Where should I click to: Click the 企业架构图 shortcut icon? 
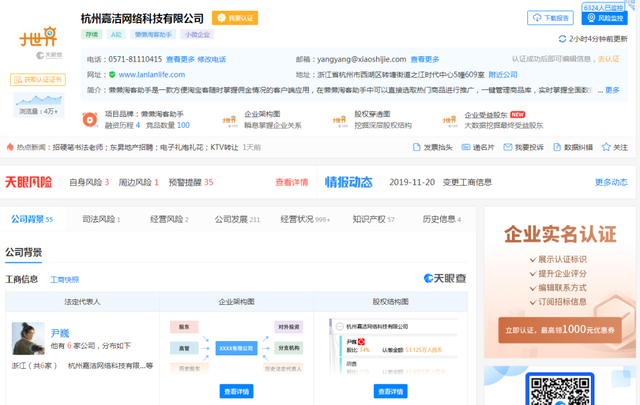229,120
